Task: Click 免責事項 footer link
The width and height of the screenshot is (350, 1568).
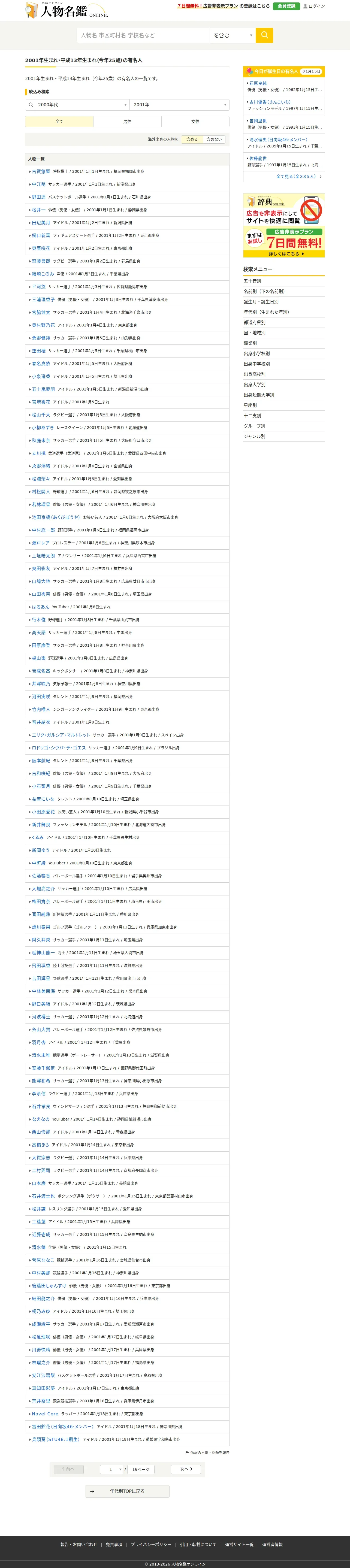Action: click(x=114, y=1544)
